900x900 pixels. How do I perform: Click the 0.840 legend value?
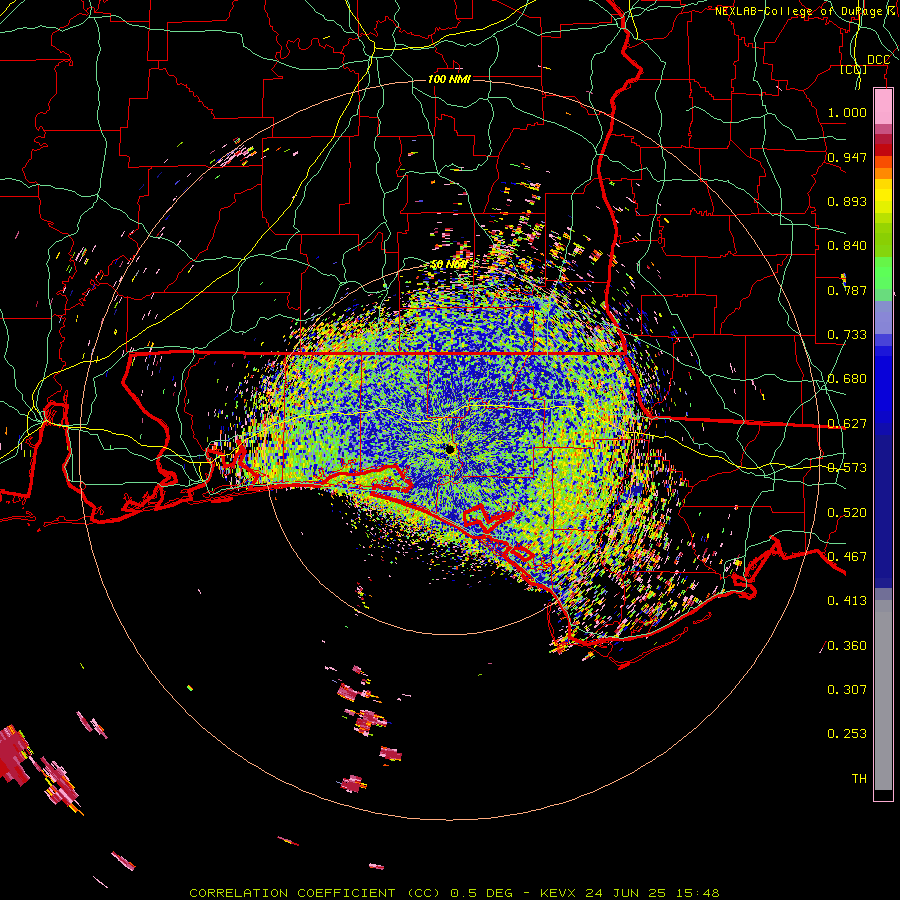click(x=847, y=246)
